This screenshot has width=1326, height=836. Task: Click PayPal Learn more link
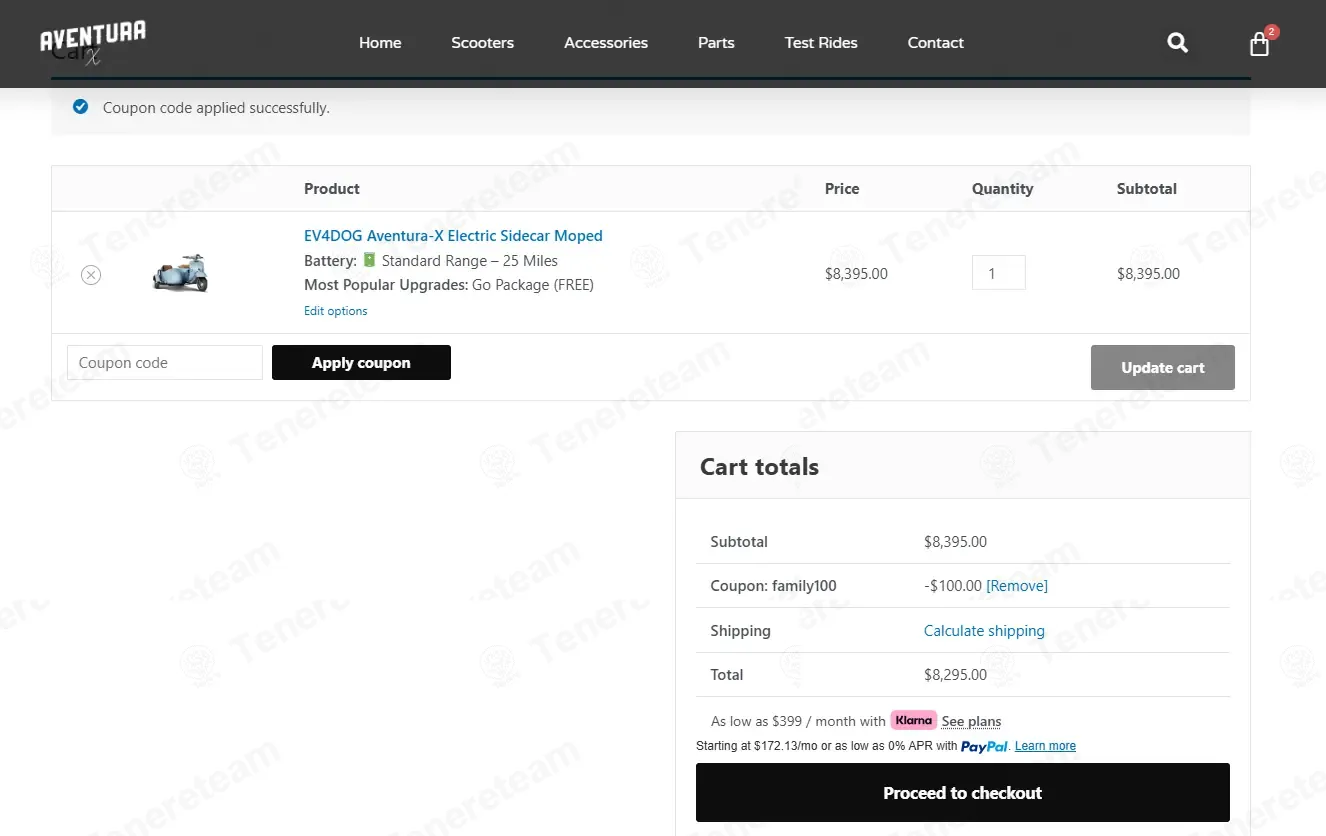click(1045, 746)
